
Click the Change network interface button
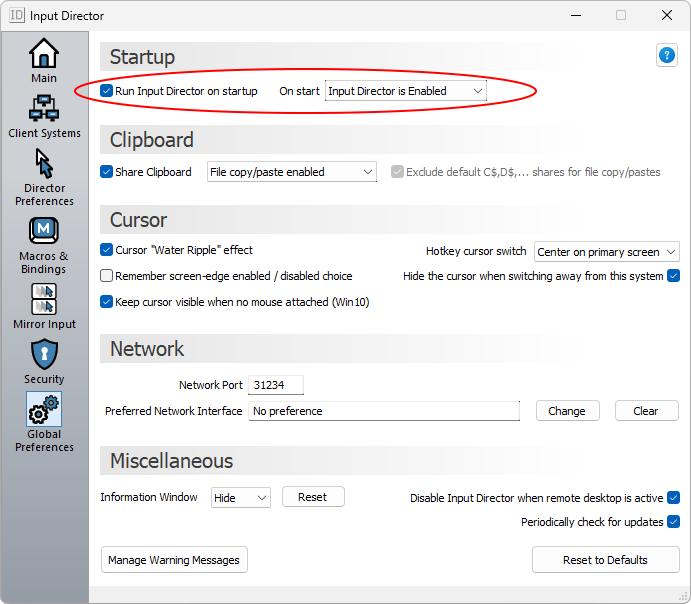coord(567,411)
